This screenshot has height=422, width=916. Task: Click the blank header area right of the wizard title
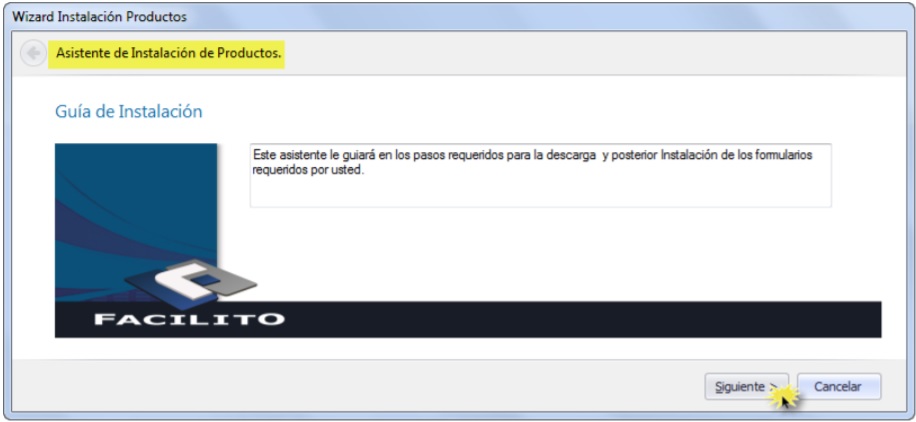point(600,52)
